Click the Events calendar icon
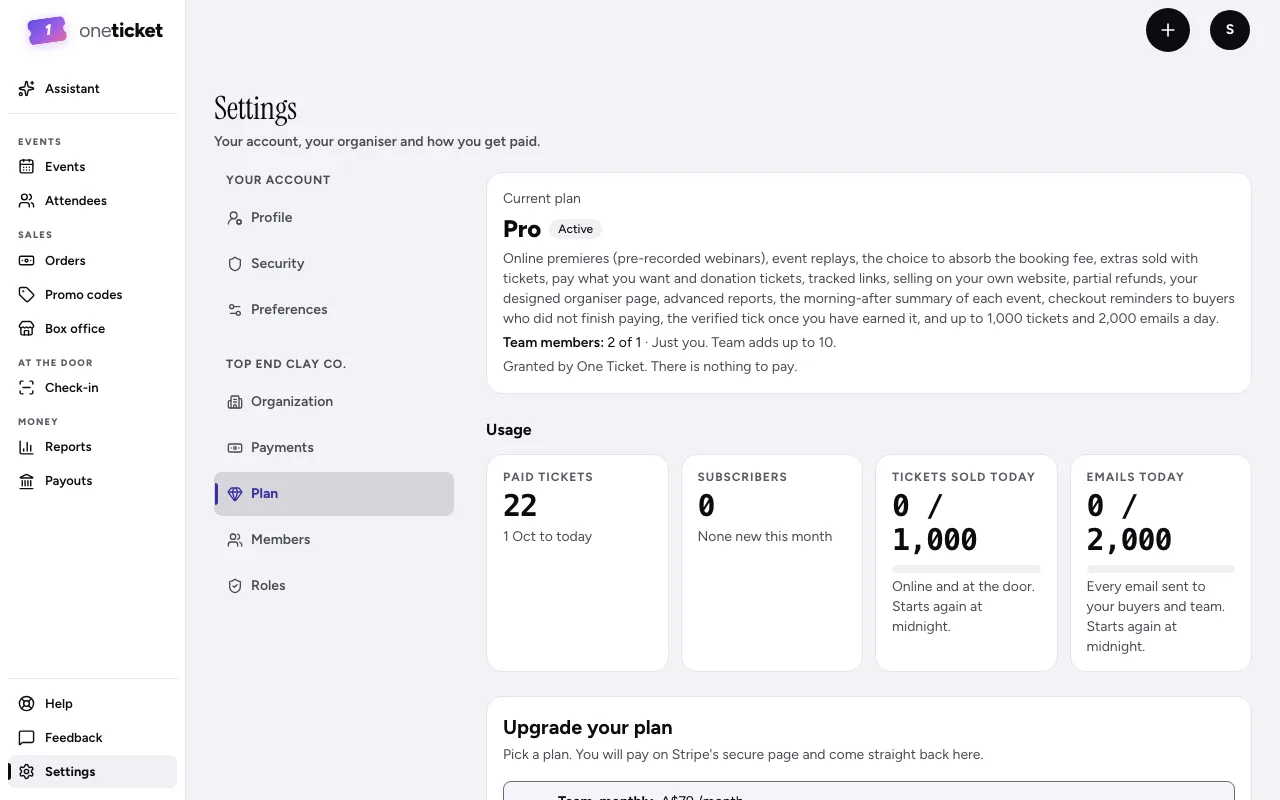 pyautogui.click(x=27, y=167)
